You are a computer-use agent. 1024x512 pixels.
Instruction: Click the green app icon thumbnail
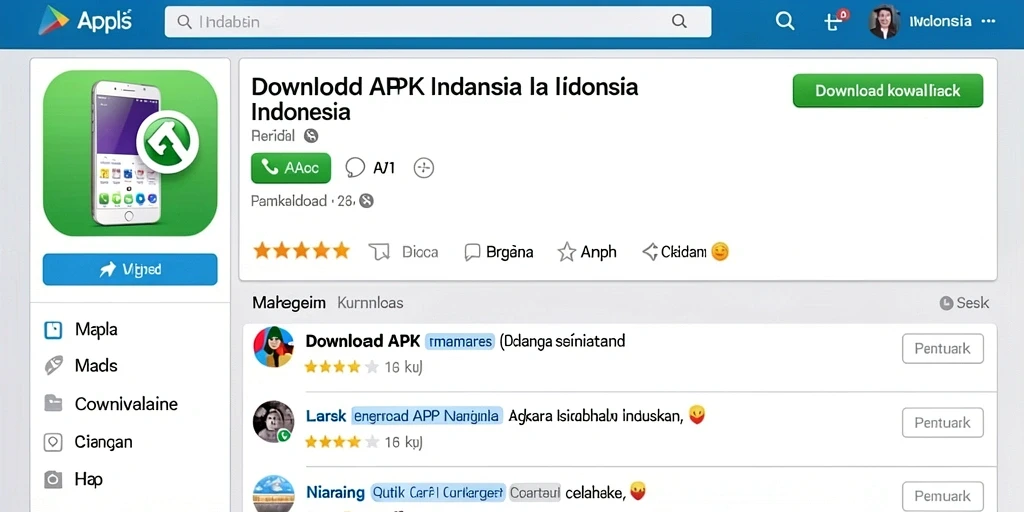pos(130,153)
